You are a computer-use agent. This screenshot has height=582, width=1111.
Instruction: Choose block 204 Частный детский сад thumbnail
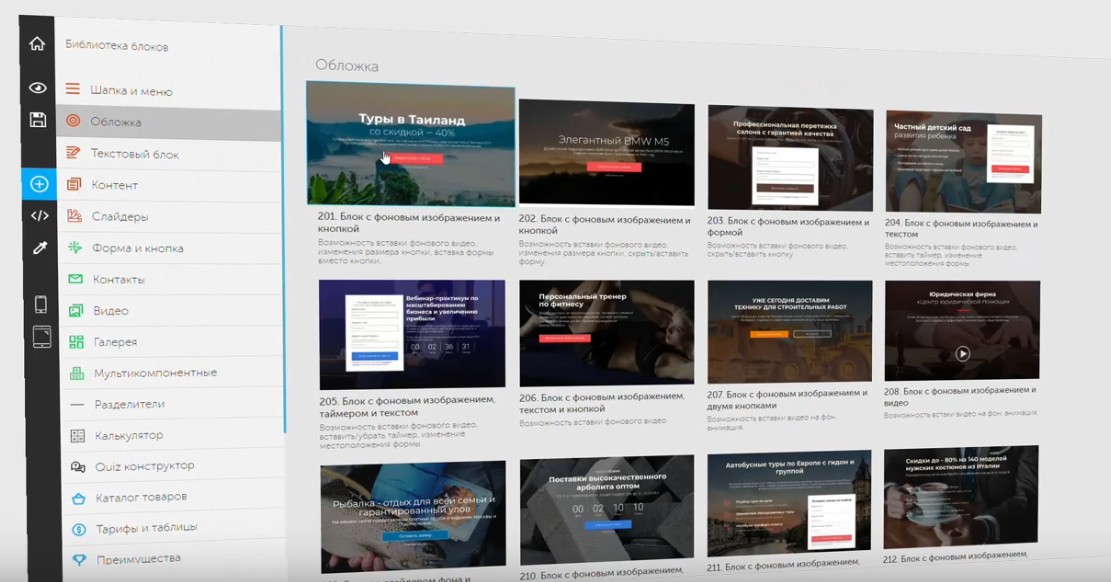click(x=963, y=162)
